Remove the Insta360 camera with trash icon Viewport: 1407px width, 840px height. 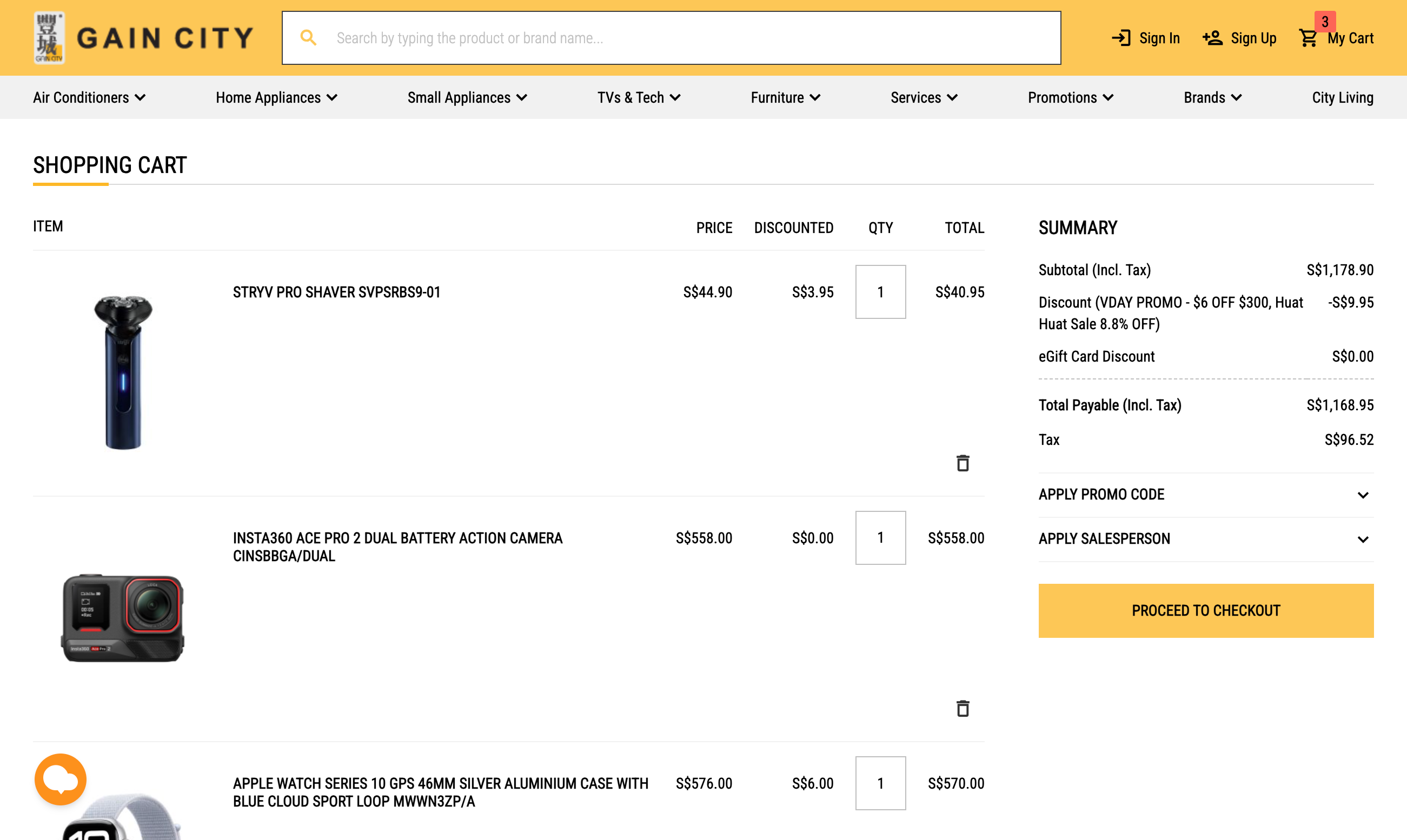pyautogui.click(x=963, y=708)
